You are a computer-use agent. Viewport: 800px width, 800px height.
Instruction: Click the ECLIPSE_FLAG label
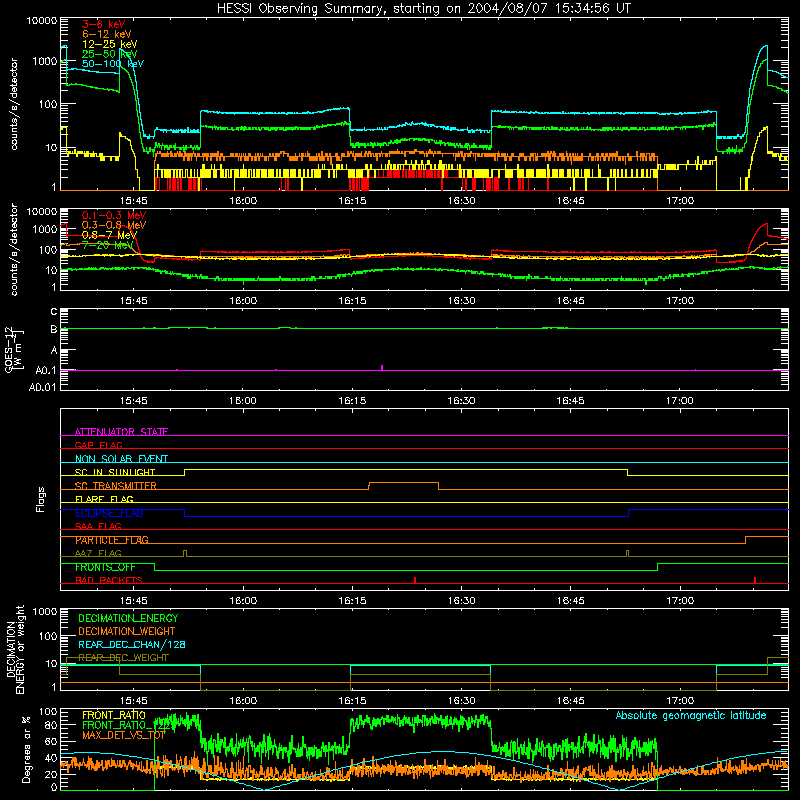(x=109, y=513)
